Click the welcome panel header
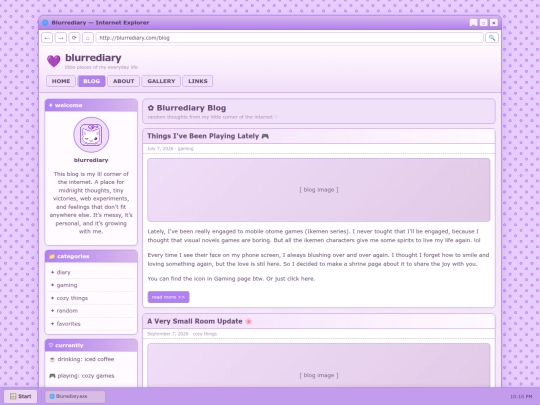The width and height of the screenshot is (540, 405). coord(91,105)
